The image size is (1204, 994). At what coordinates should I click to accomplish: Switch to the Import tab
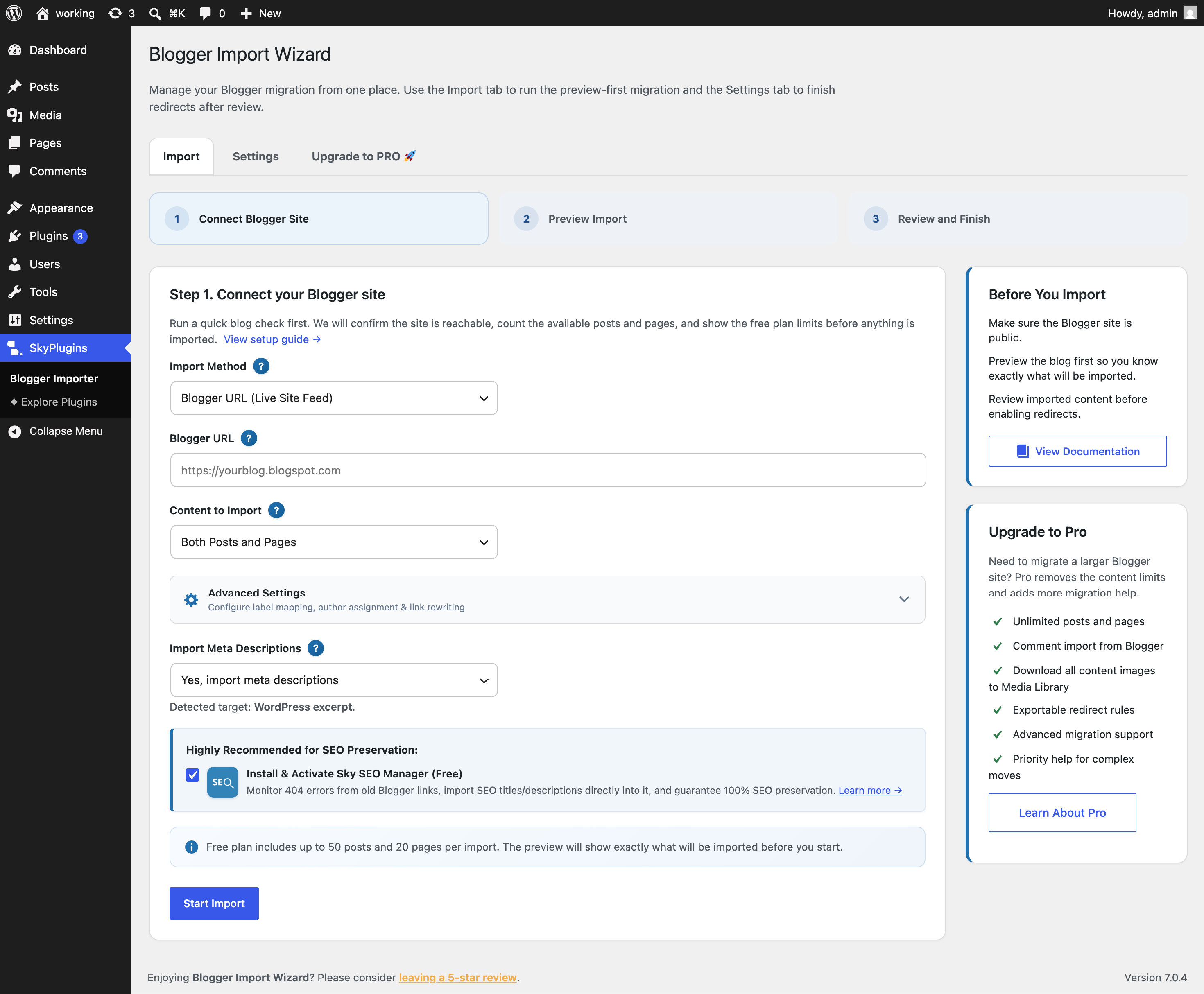pos(181,156)
